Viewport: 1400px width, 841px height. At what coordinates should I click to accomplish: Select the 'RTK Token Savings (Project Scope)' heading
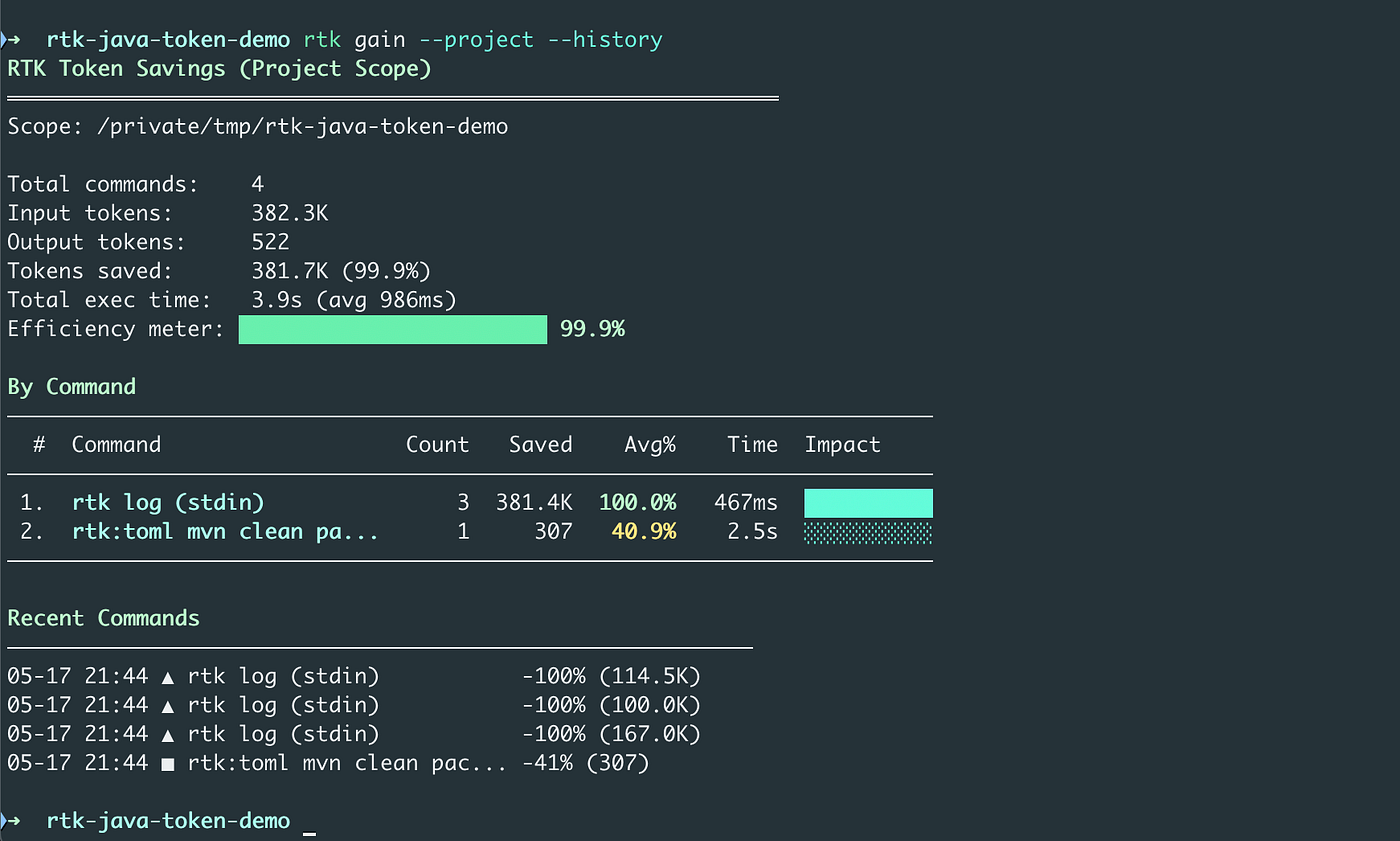tap(219, 69)
